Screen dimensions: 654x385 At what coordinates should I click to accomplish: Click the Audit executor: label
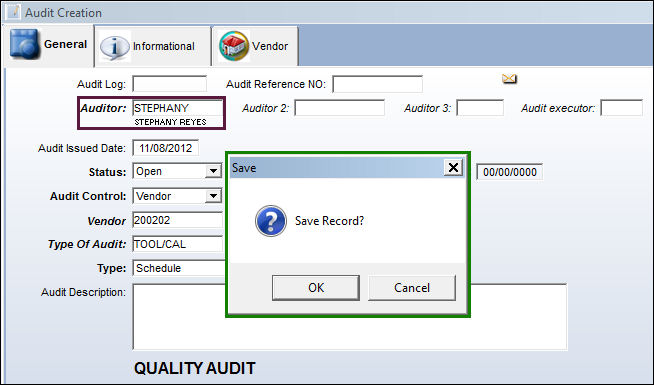point(558,108)
